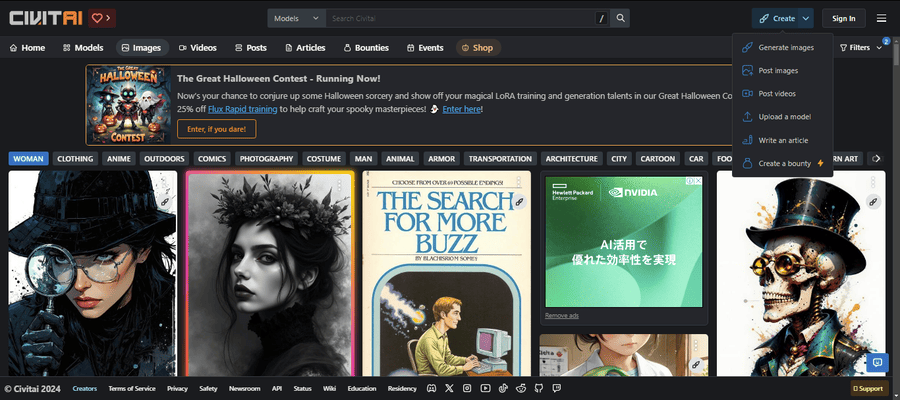Viewport: 900px width, 400px height.
Task: Click the lightning bolt beside Create a bounty
Action: click(x=820, y=164)
